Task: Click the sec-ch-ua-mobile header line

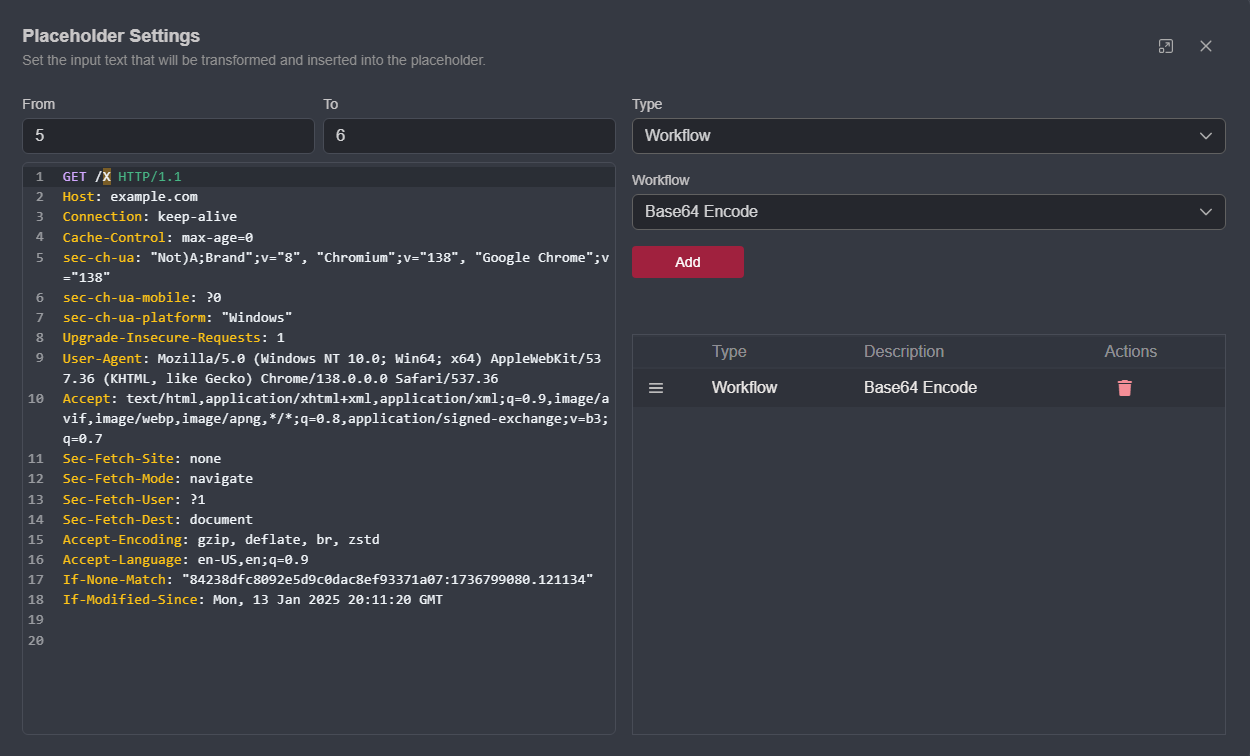Action: (x=142, y=298)
